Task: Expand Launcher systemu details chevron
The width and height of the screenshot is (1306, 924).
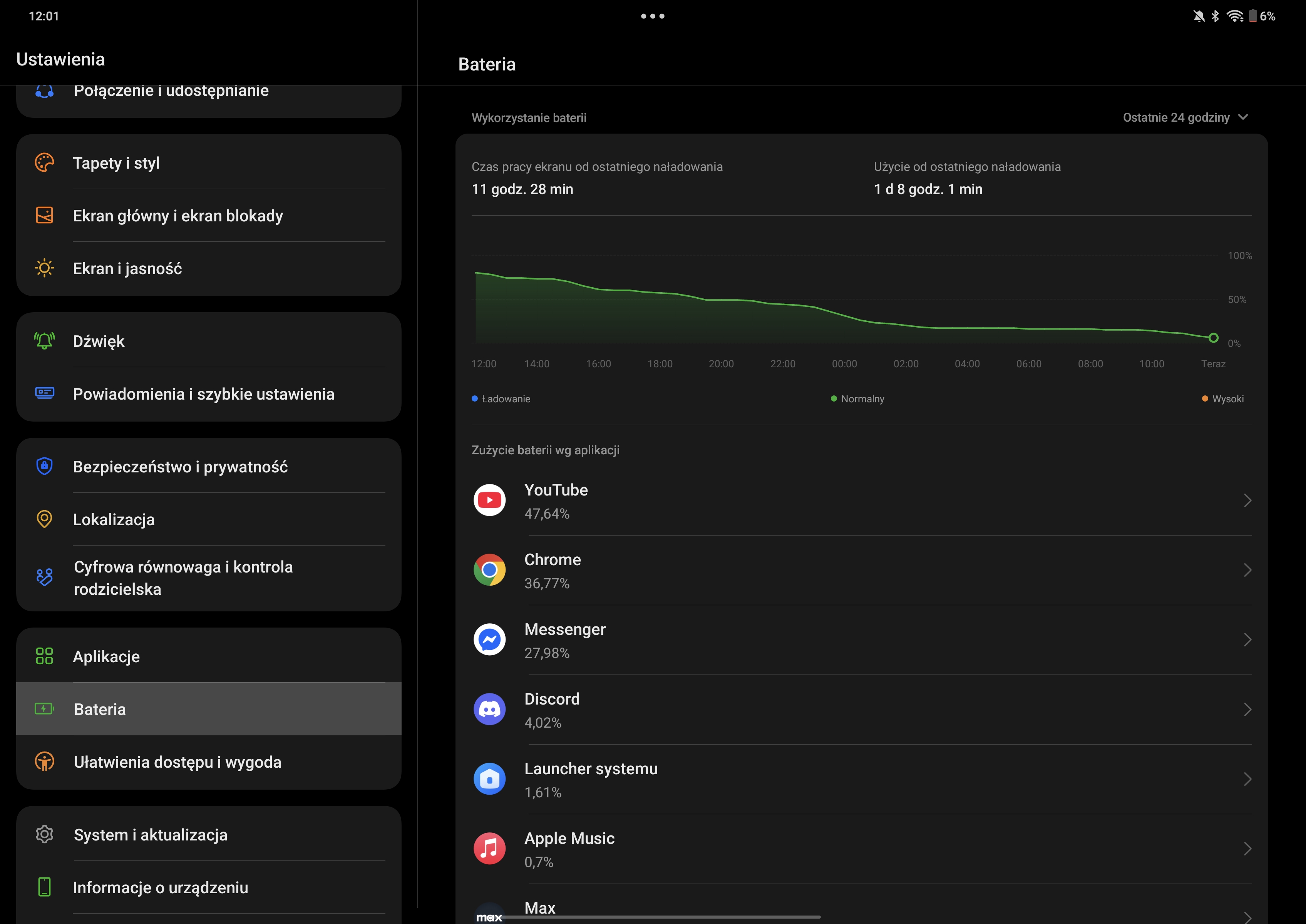Action: coord(1247,779)
